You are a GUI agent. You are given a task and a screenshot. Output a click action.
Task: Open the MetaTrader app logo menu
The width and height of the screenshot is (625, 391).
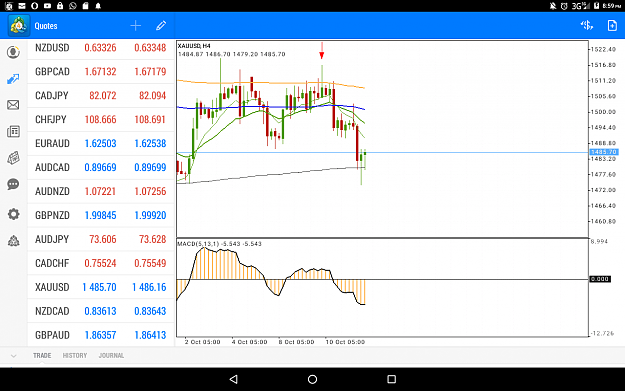point(18,26)
